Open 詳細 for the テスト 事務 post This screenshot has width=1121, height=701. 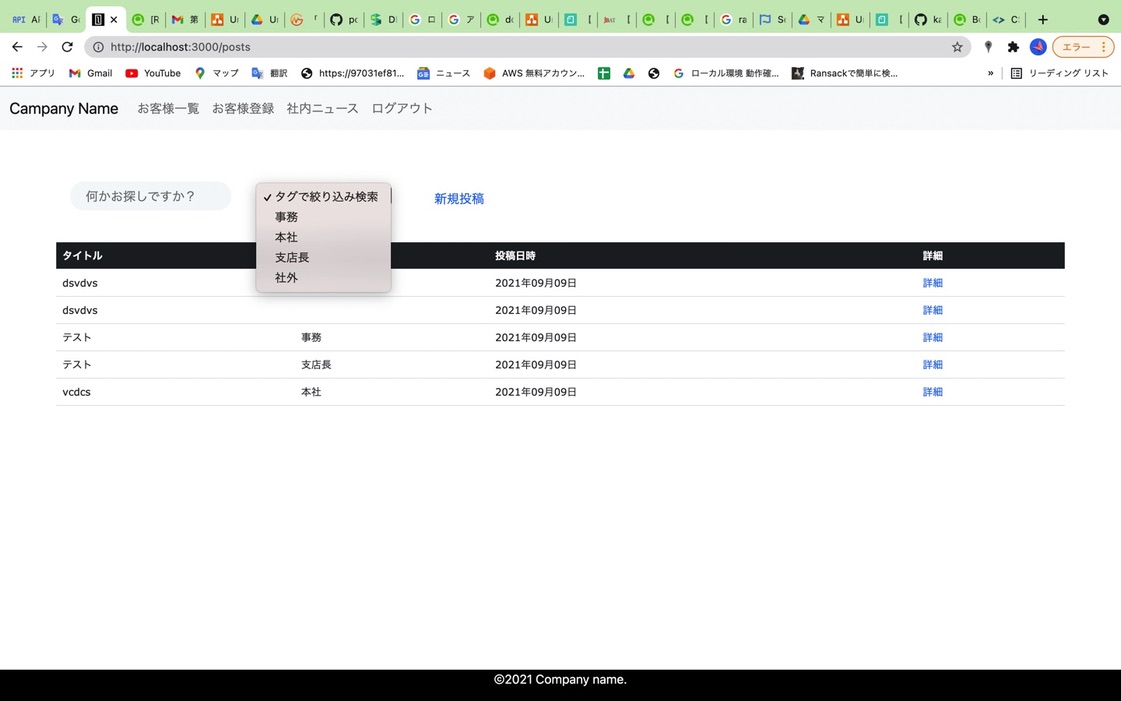(x=932, y=337)
